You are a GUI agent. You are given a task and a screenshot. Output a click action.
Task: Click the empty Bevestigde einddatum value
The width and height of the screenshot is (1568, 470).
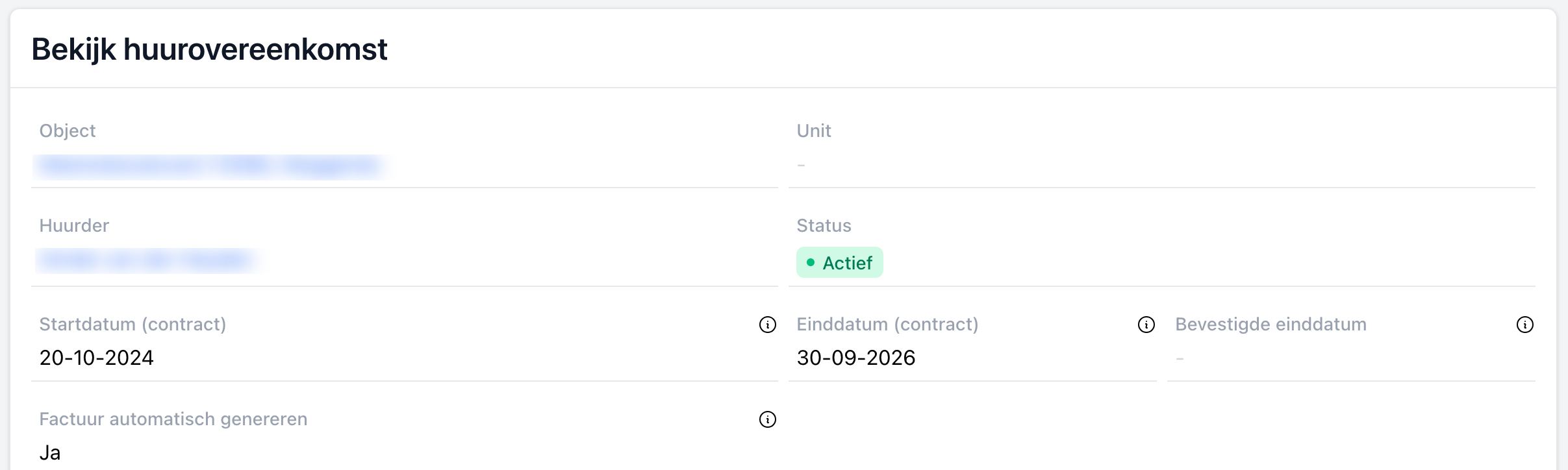click(1180, 358)
